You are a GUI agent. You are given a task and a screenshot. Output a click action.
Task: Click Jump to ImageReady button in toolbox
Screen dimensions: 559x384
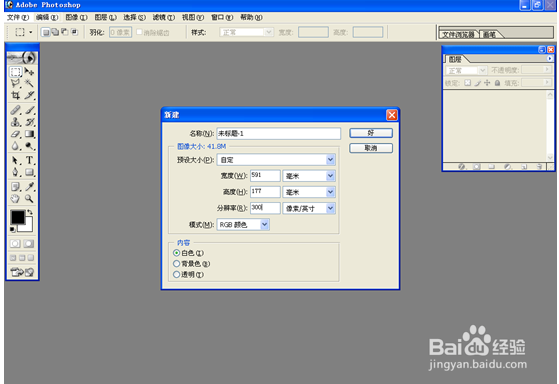[22, 272]
